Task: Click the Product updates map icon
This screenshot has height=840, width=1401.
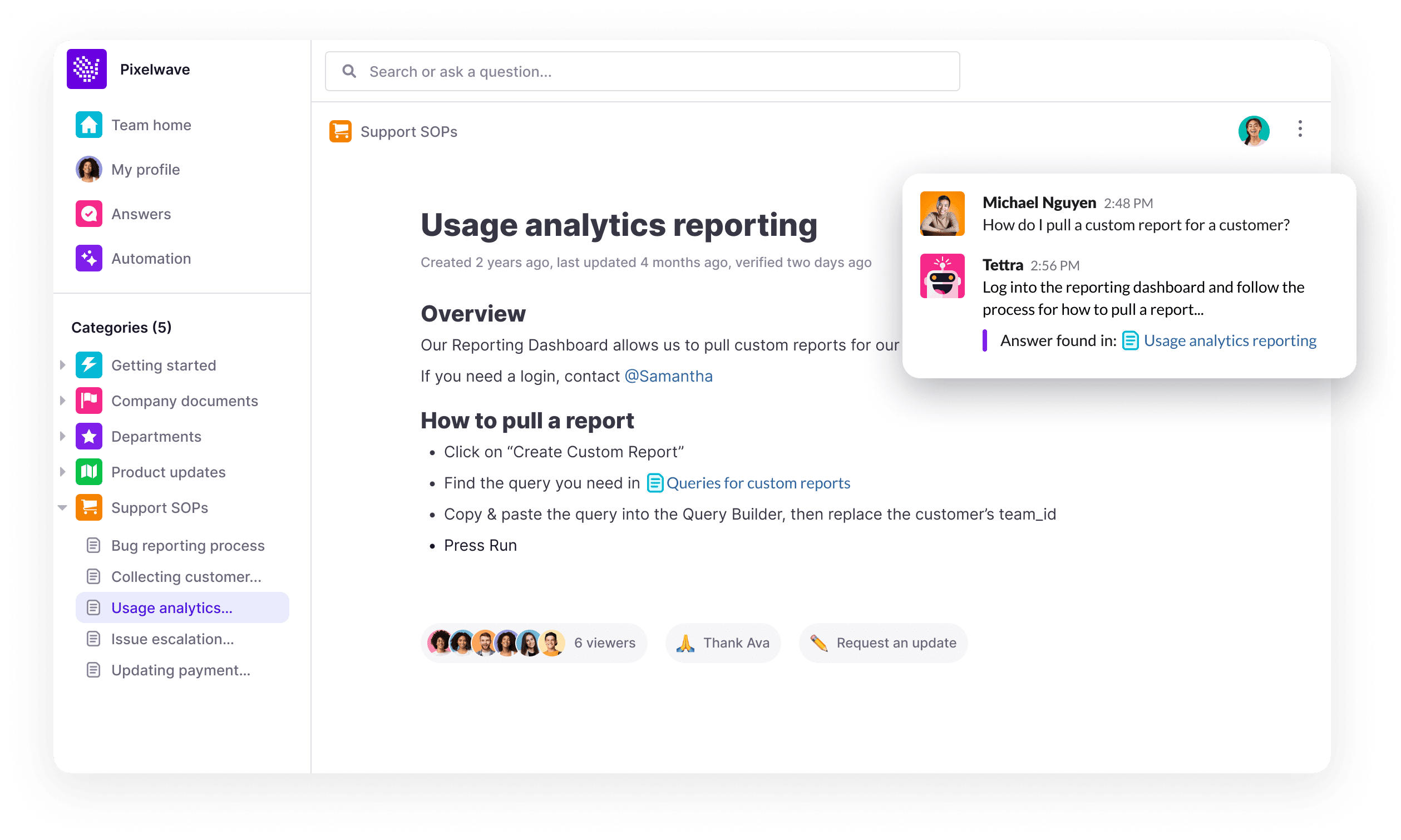Action: pyautogui.click(x=89, y=472)
